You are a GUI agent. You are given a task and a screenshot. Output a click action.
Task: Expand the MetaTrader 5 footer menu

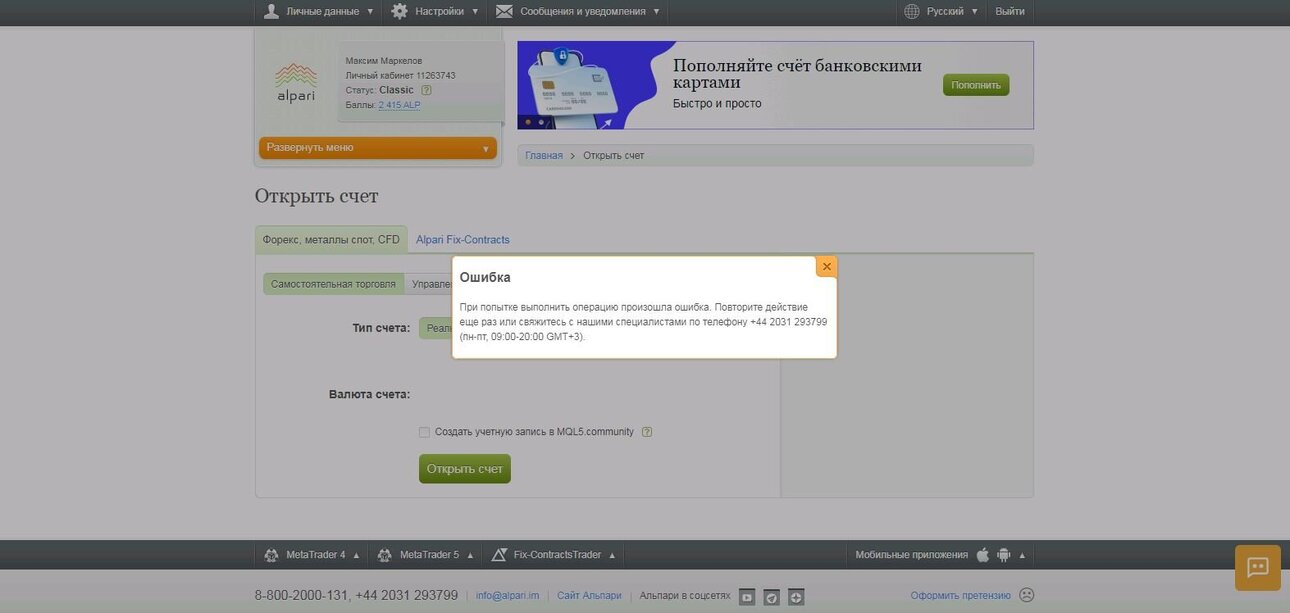pos(424,555)
